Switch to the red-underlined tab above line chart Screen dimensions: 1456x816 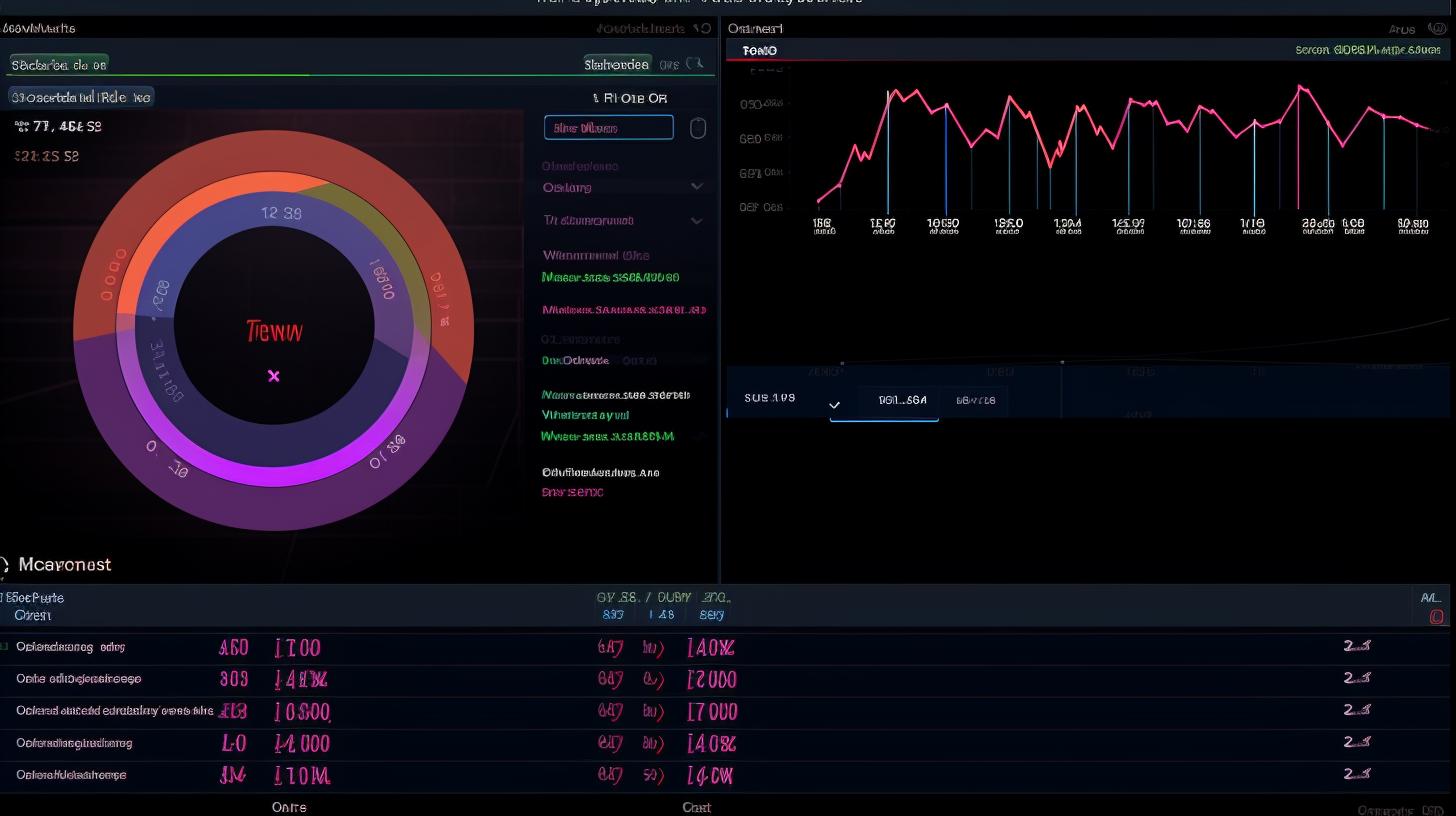click(x=760, y=51)
